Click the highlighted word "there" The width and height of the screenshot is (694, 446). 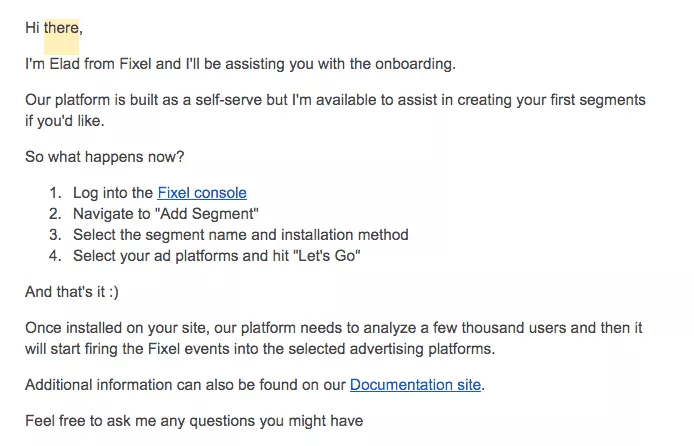[x=62, y=28]
